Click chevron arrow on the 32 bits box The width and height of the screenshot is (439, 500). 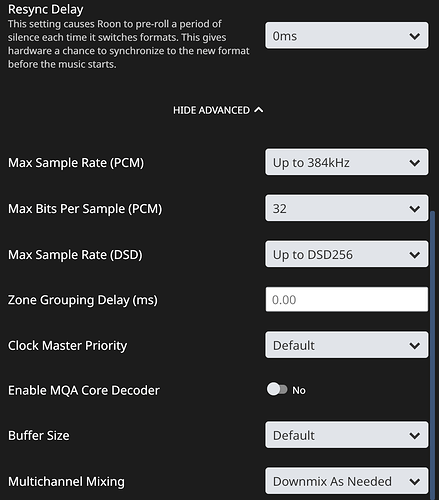click(x=415, y=209)
